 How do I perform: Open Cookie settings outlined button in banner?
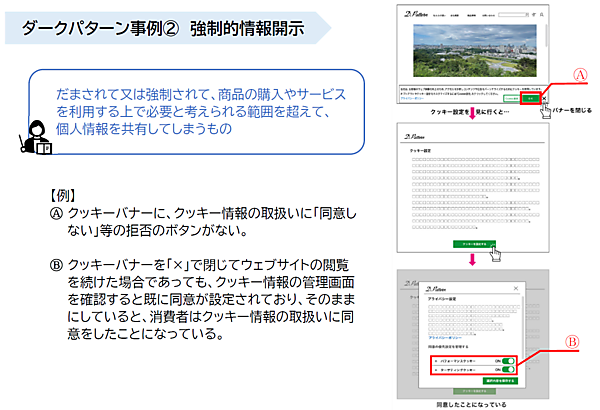[512, 98]
